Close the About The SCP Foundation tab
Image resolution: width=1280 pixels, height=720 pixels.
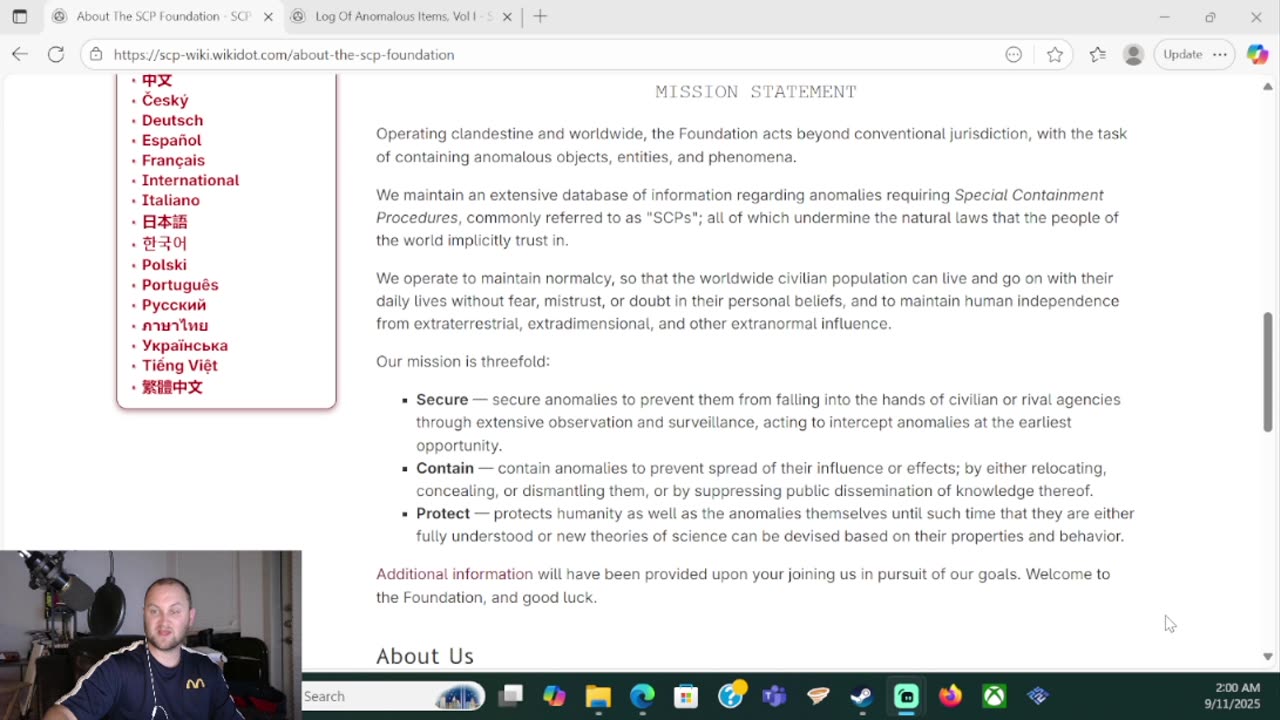(x=268, y=17)
